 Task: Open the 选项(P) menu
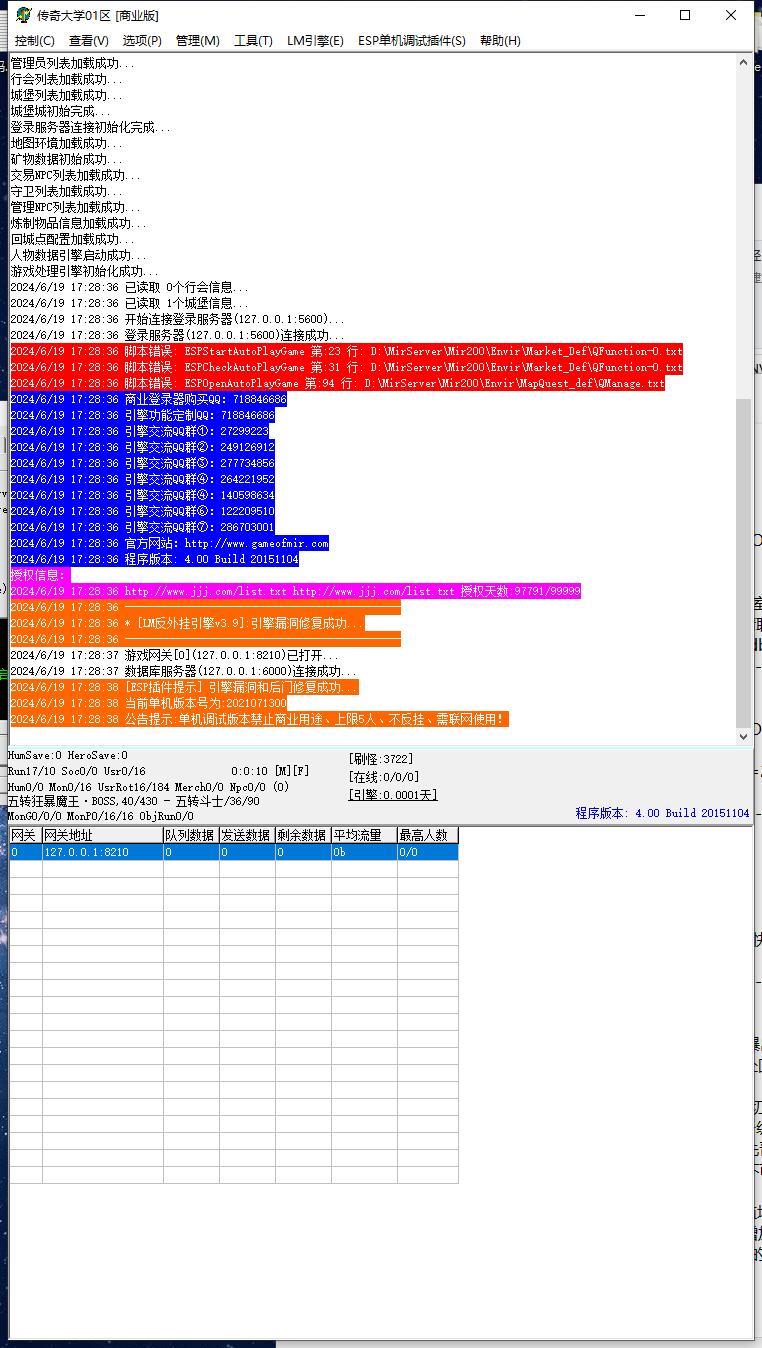(x=142, y=41)
